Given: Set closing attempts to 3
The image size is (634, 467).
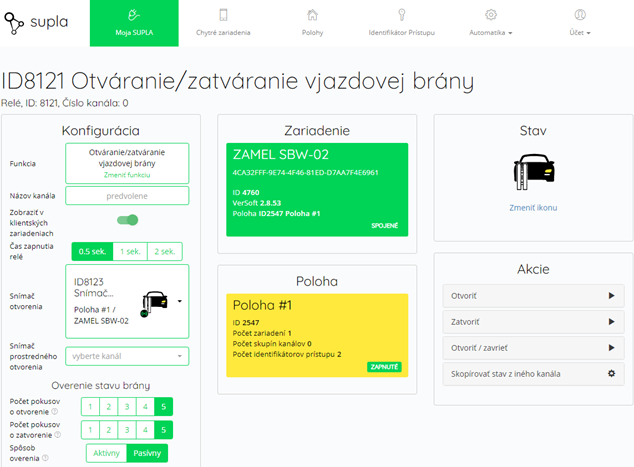Looking at the screenshot, I should [x=127, y=430].
